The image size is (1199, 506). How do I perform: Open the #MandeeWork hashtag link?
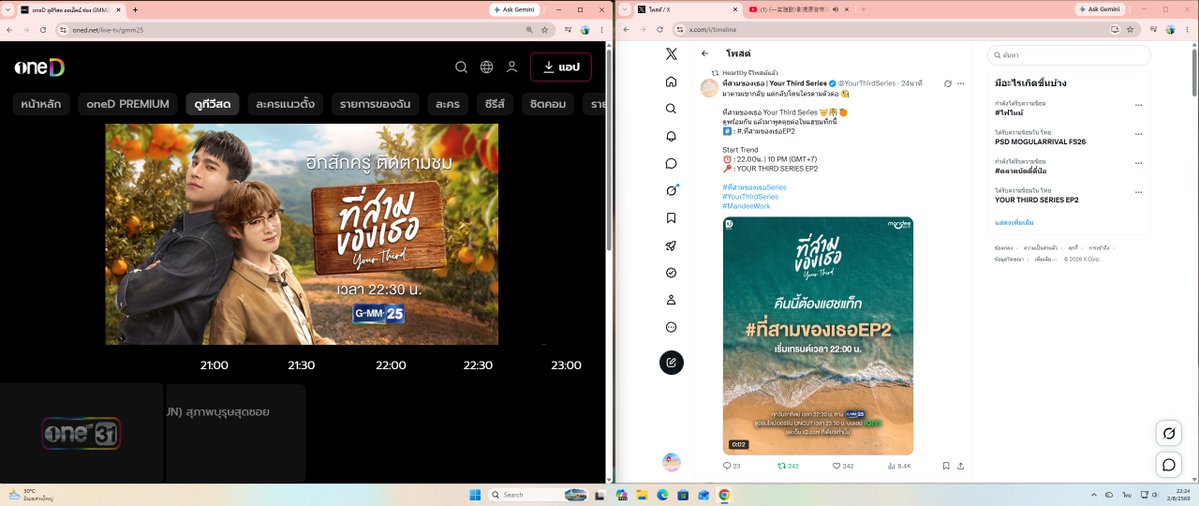[746, 206]
